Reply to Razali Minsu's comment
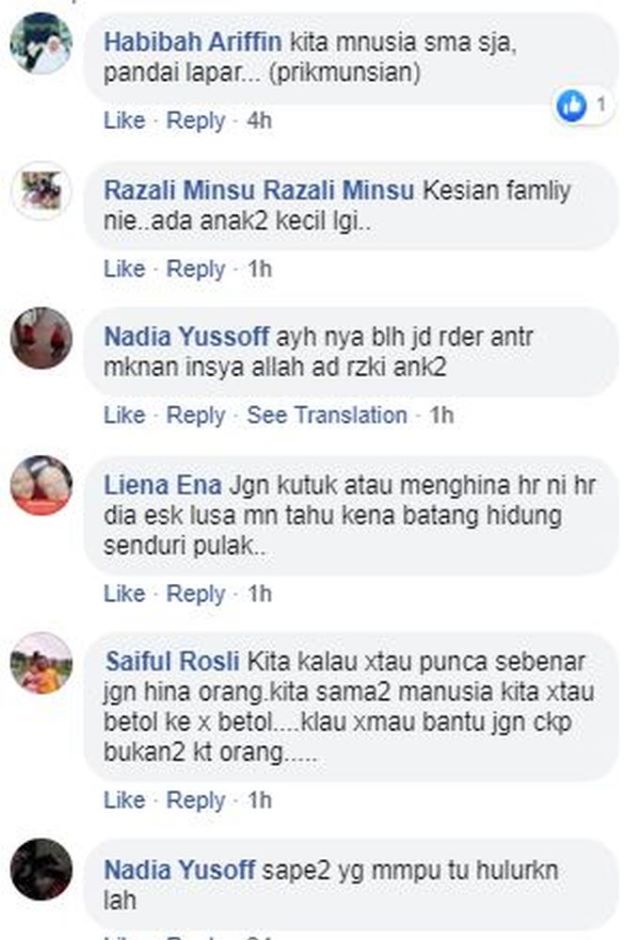The image size is (640, 940). 195,269
